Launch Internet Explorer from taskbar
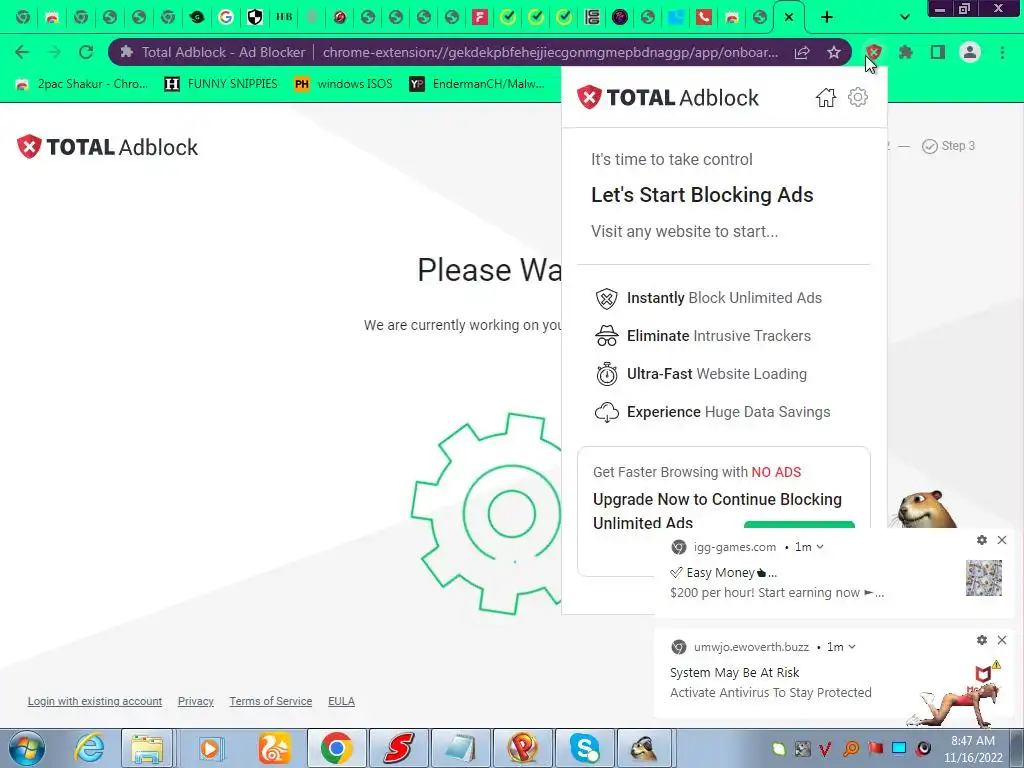Screen dimensions: 1024x768 [89, 748]
